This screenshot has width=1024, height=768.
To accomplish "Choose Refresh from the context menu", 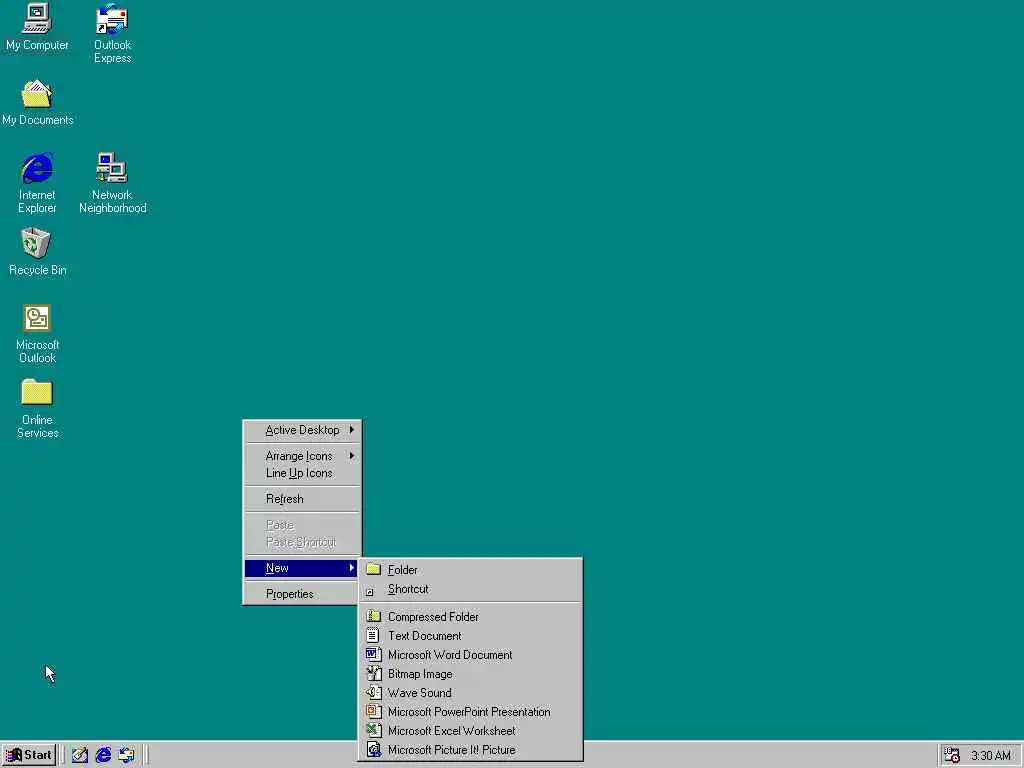I will click(302, 499).
